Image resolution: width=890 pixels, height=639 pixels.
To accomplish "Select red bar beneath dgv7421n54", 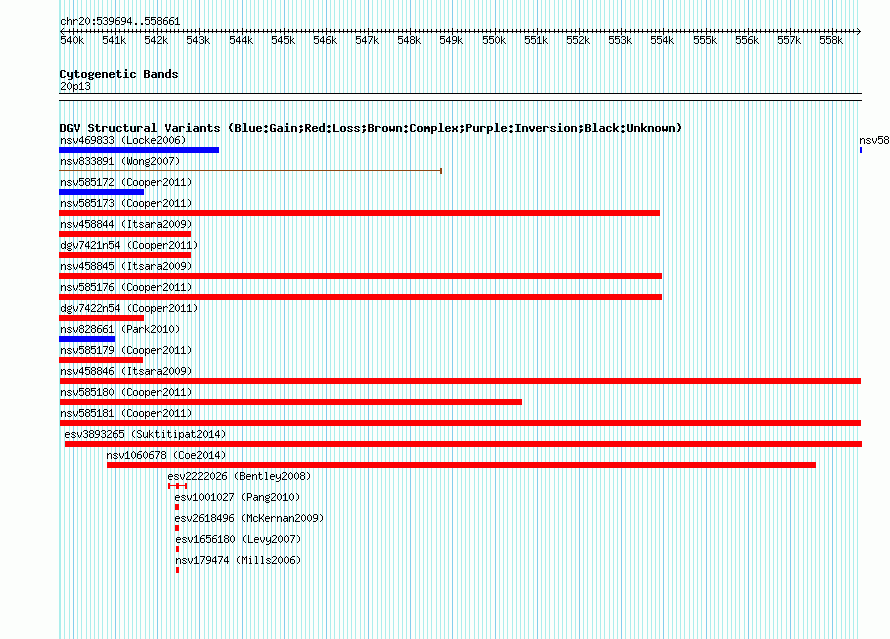I will tap(125, 255).
